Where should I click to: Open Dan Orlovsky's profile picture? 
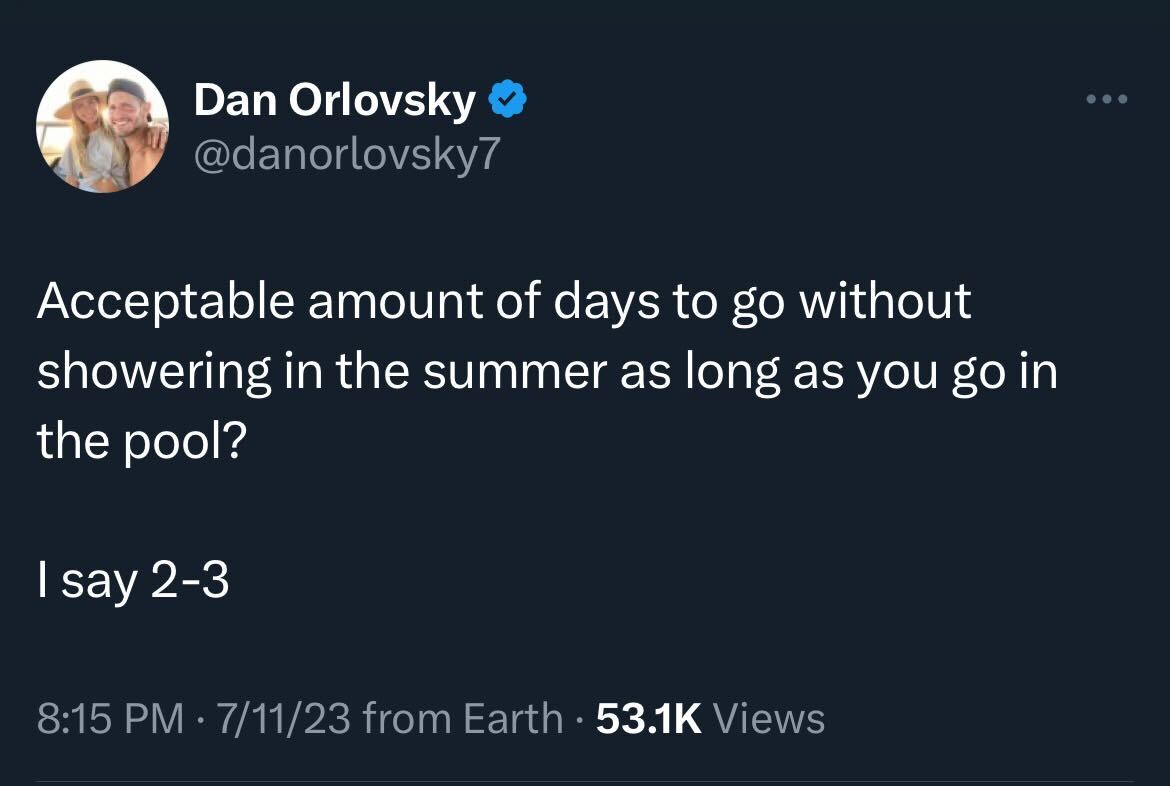point(103,126)
